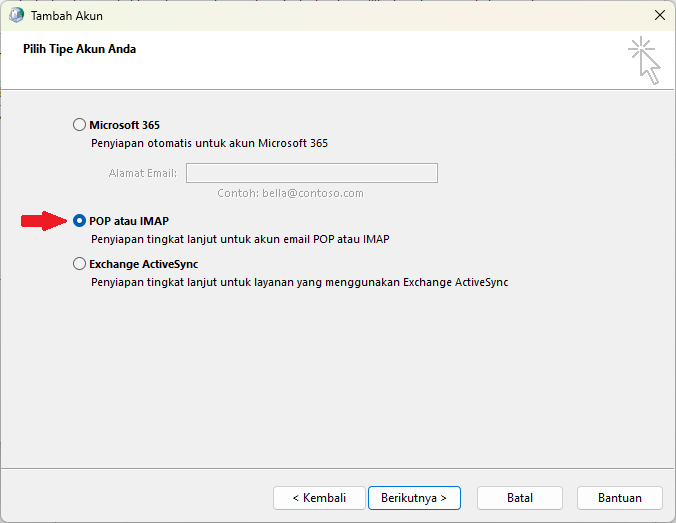Close the Tambah Akun dialog

tap(659, 16)
